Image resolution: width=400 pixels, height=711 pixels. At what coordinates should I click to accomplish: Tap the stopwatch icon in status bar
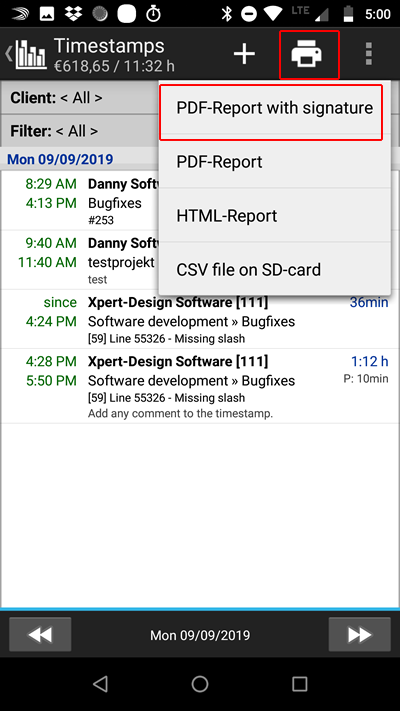tap(153, 14)
